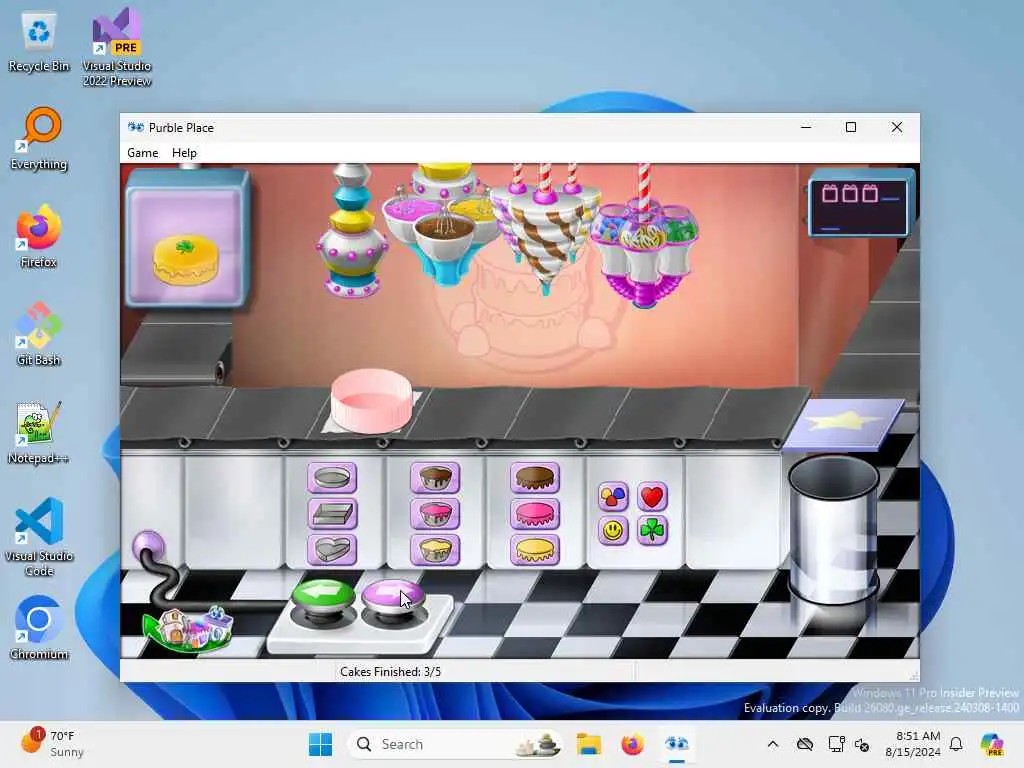Click the metal trash can
1024x768 pixels.
pyautogui.click(x=834, y=530)
